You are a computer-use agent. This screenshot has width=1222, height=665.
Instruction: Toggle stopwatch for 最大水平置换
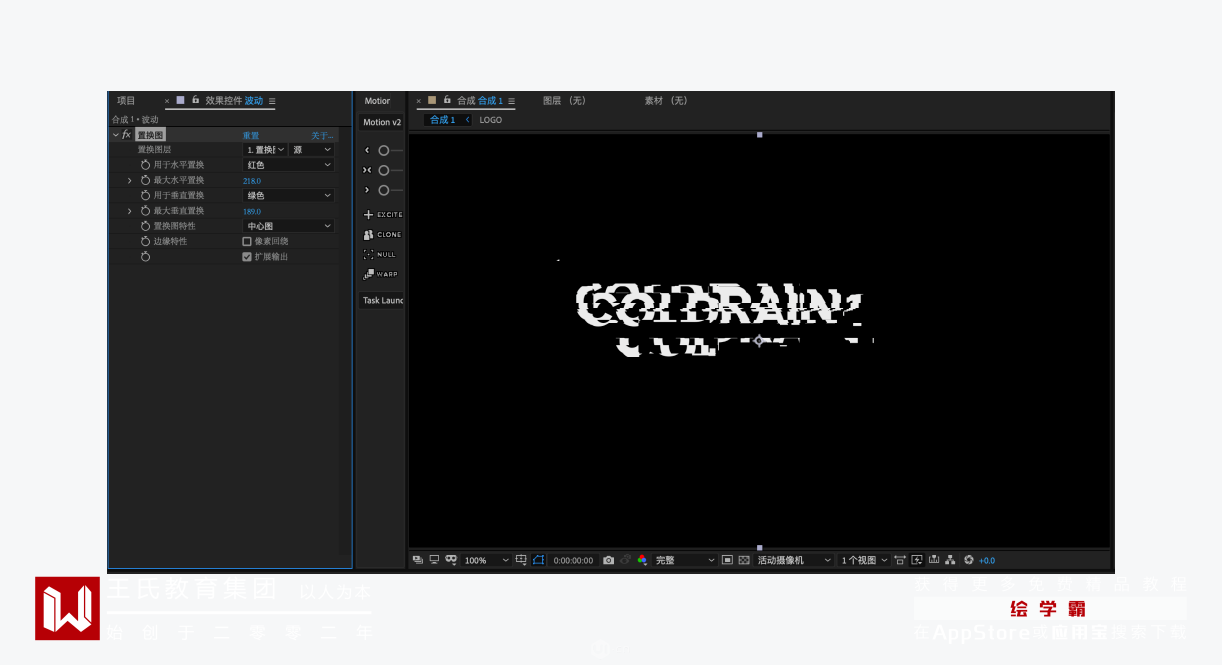[145, 180]
